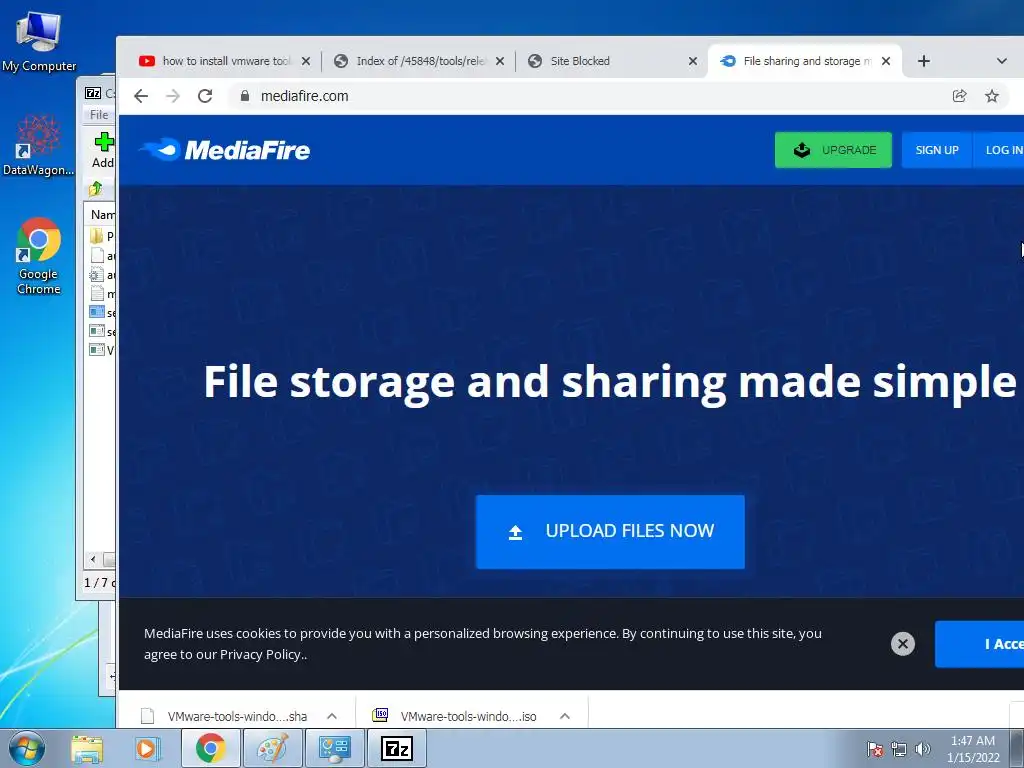Click the 7-Zip horizontal scrollbar left arrow

[93, 559]
